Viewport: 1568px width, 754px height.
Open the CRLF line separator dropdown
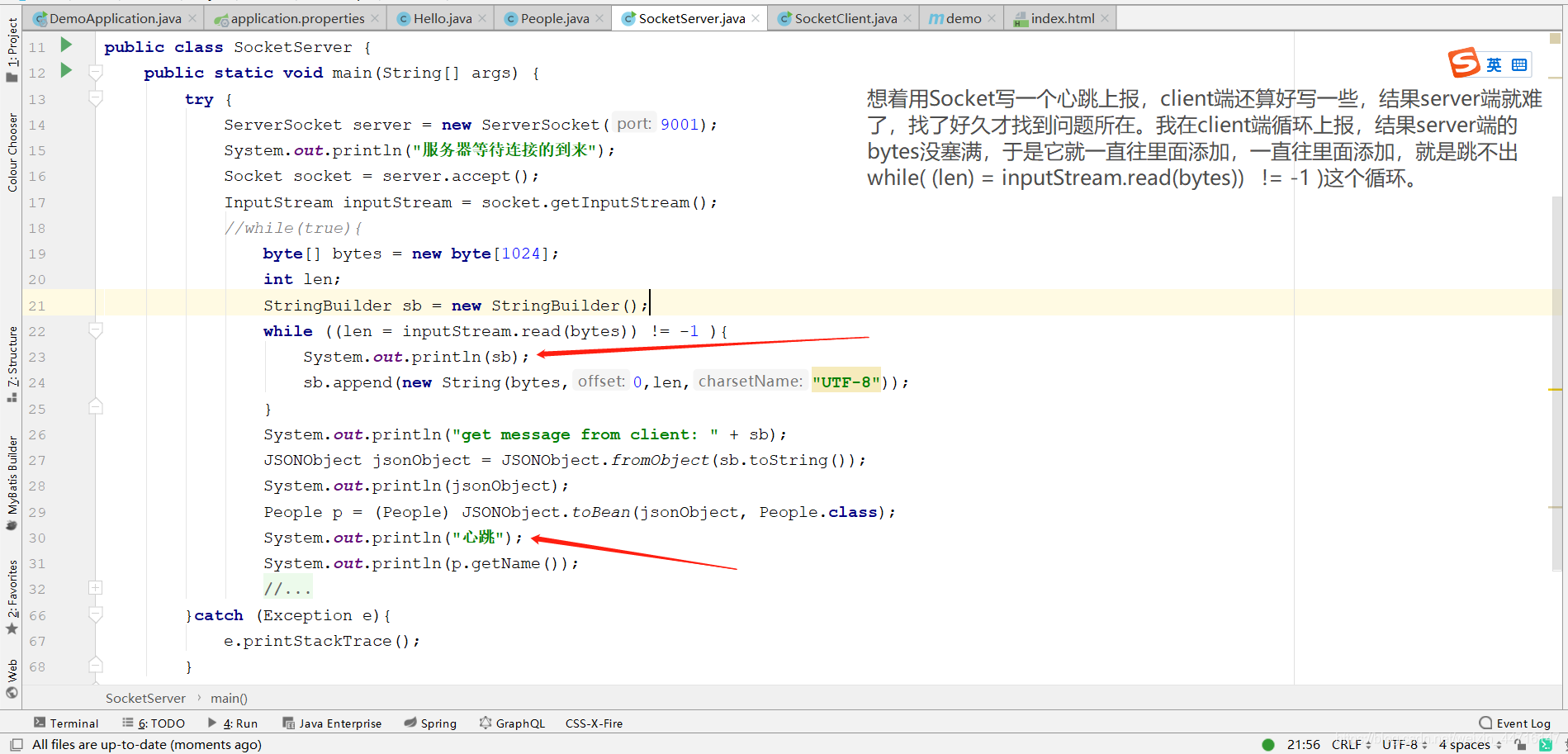pos(1351,744)
